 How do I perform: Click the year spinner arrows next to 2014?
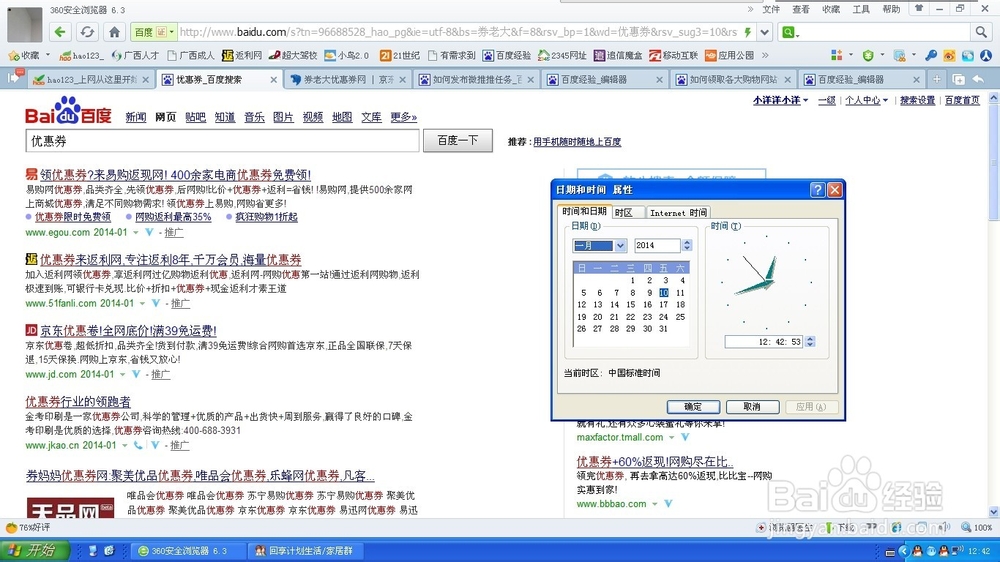coord(687,245)
